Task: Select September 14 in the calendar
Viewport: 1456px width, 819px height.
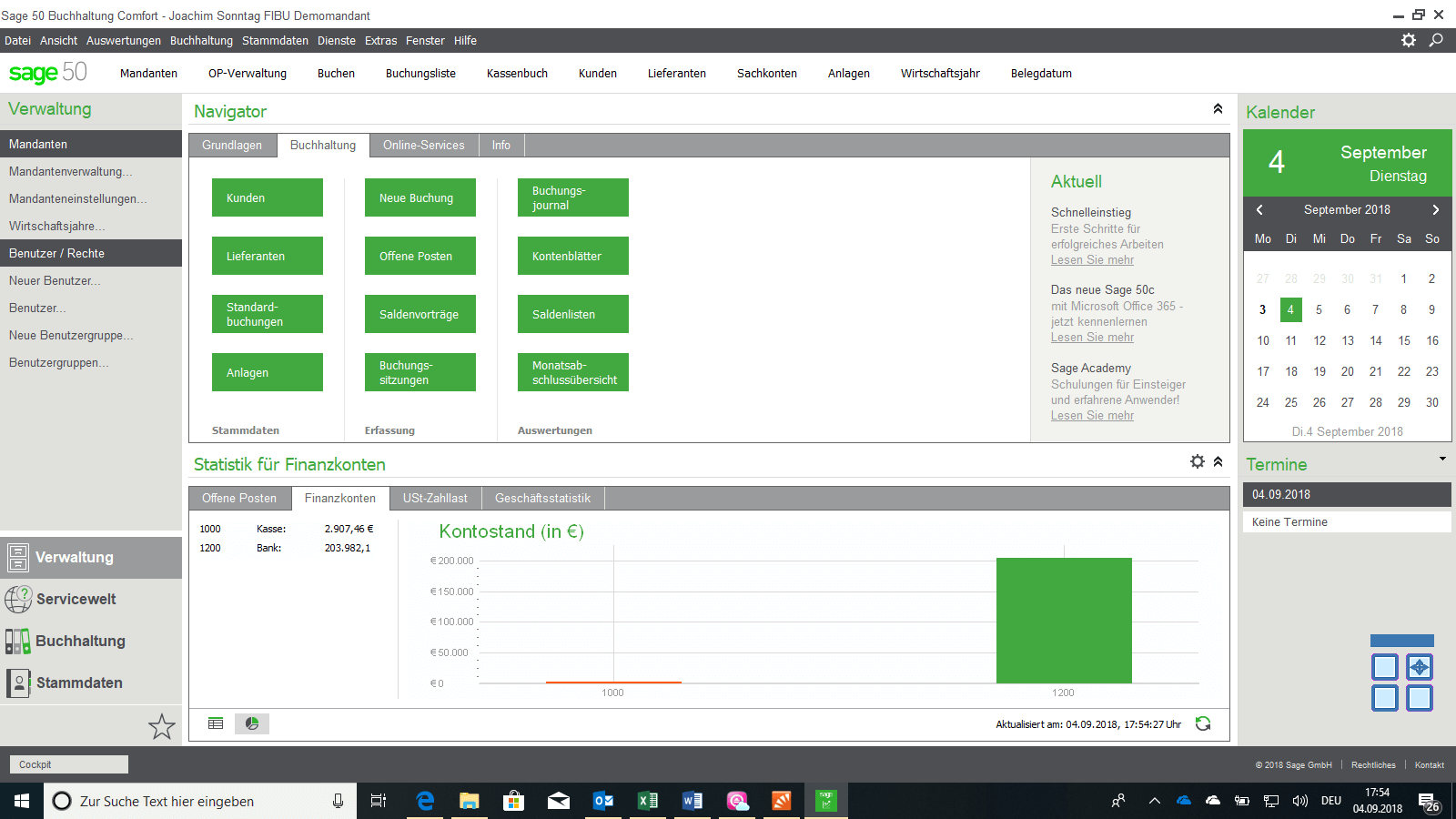Action: (x=1375, y=340)
